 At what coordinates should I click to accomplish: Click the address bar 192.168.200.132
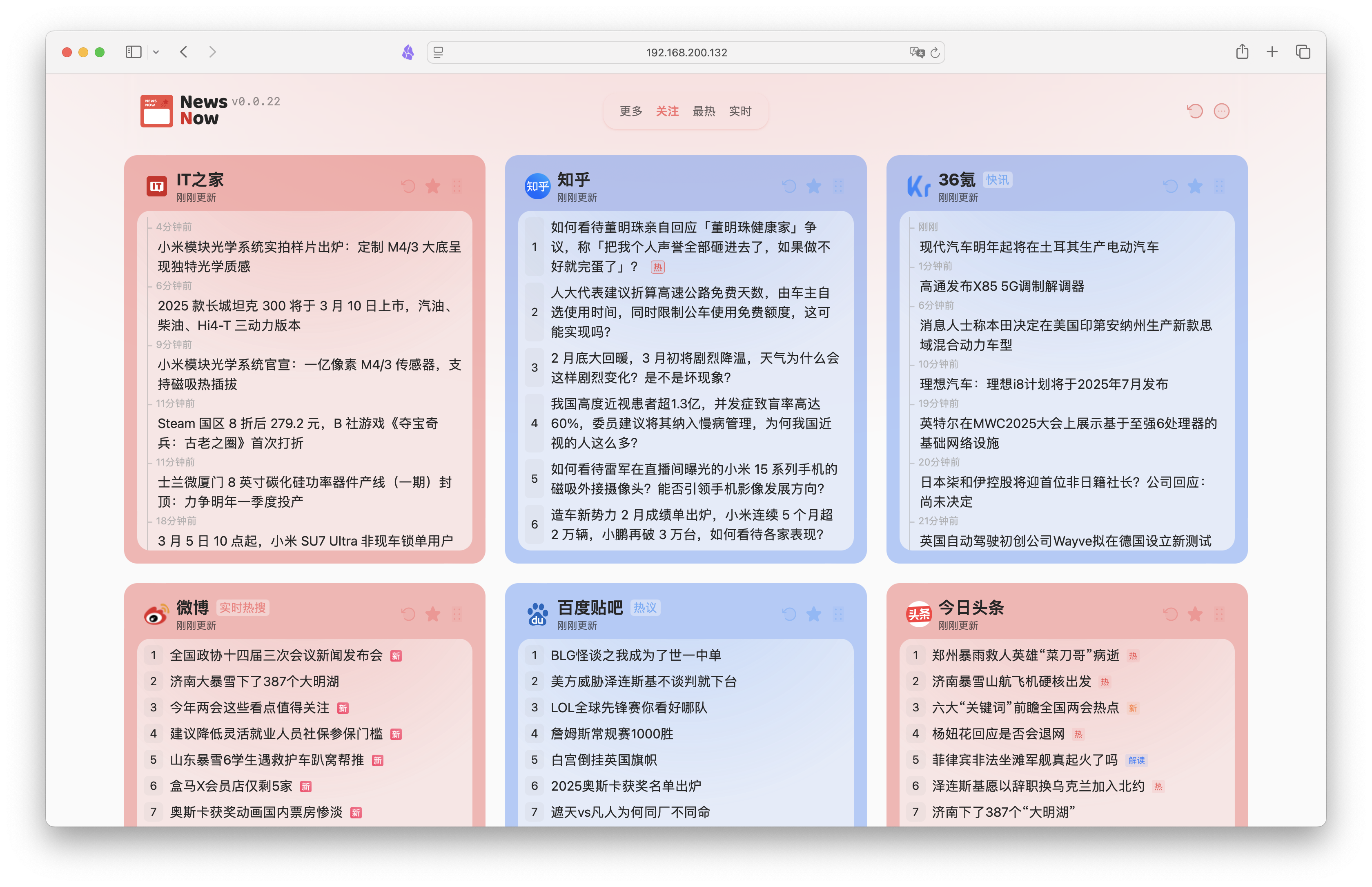(686, 52)
